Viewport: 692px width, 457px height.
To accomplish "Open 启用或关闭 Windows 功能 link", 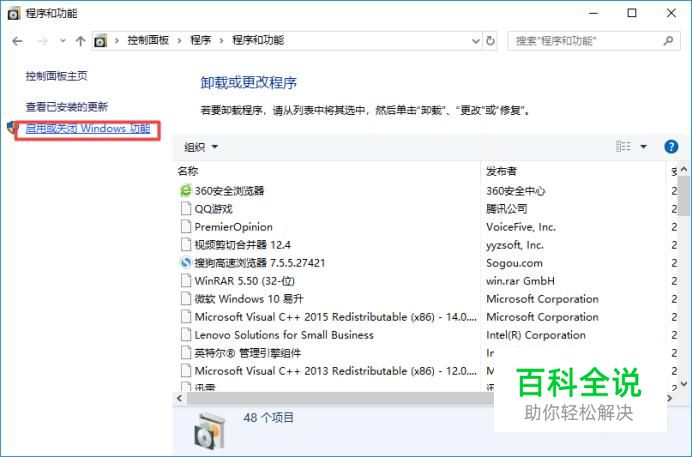I will 88,129.
